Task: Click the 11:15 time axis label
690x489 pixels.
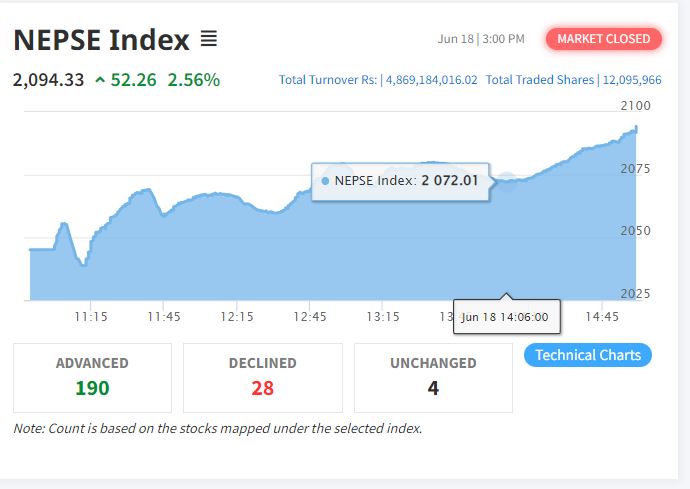Action: click(91, 316)
